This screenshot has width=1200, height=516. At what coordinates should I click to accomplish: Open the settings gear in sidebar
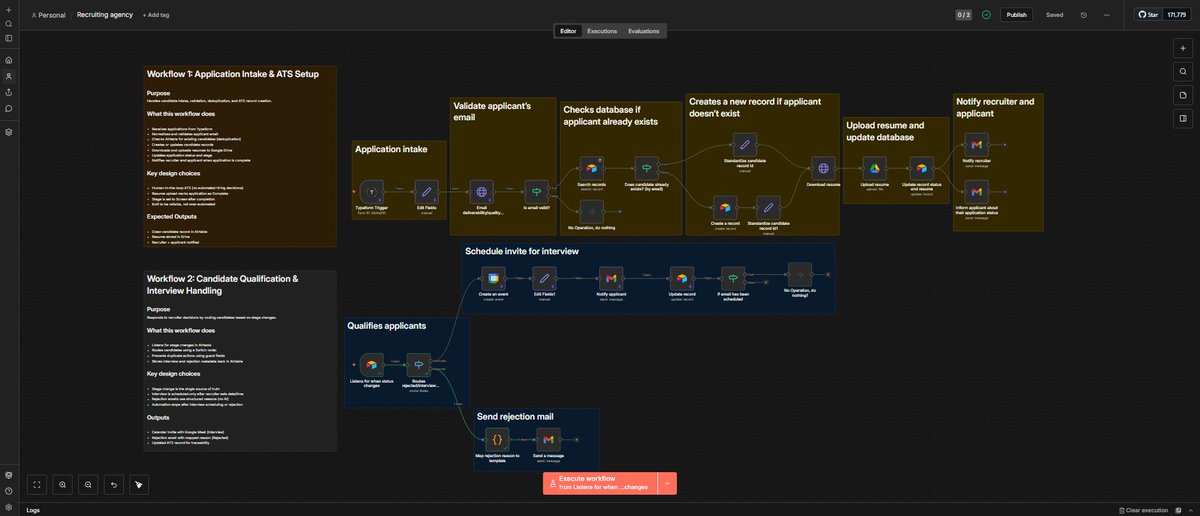(x=8, y=507)
